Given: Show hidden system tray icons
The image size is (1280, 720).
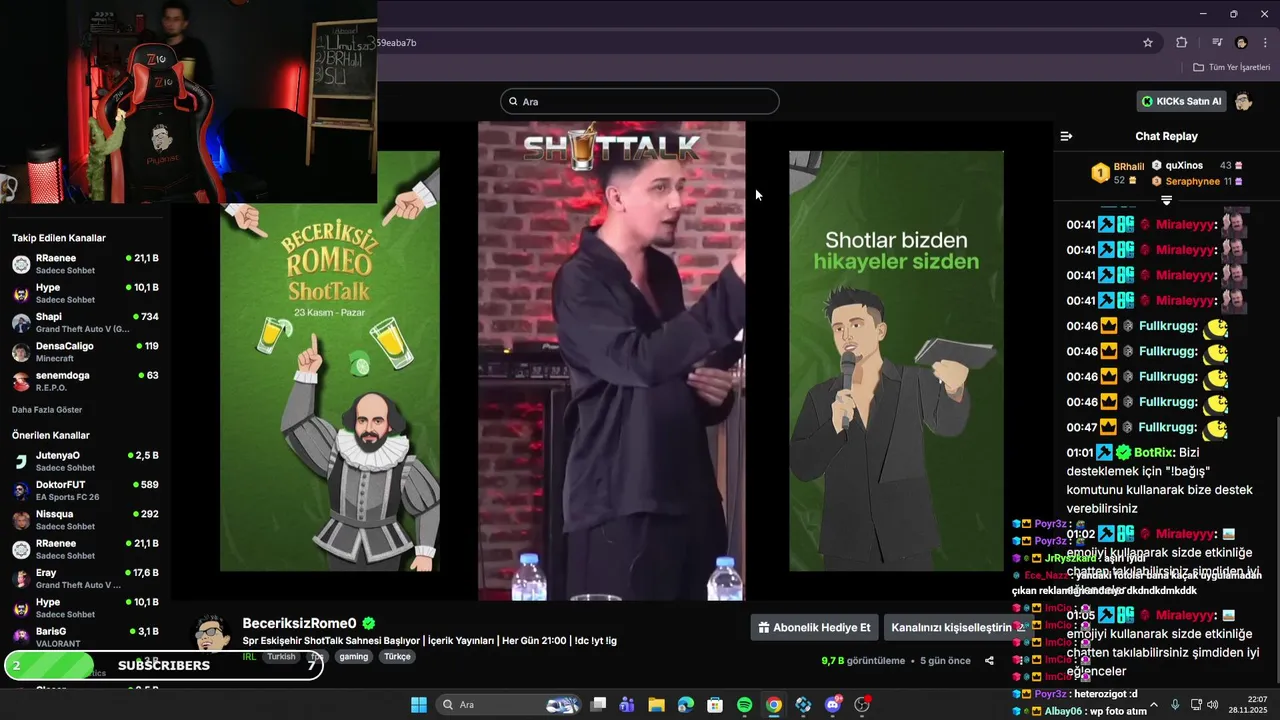Looking at the screenshot, I should tap(1153, 705).
